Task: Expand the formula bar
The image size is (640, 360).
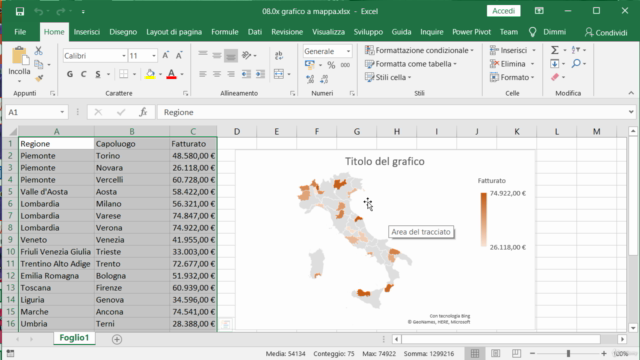Action: click(631, 112)
